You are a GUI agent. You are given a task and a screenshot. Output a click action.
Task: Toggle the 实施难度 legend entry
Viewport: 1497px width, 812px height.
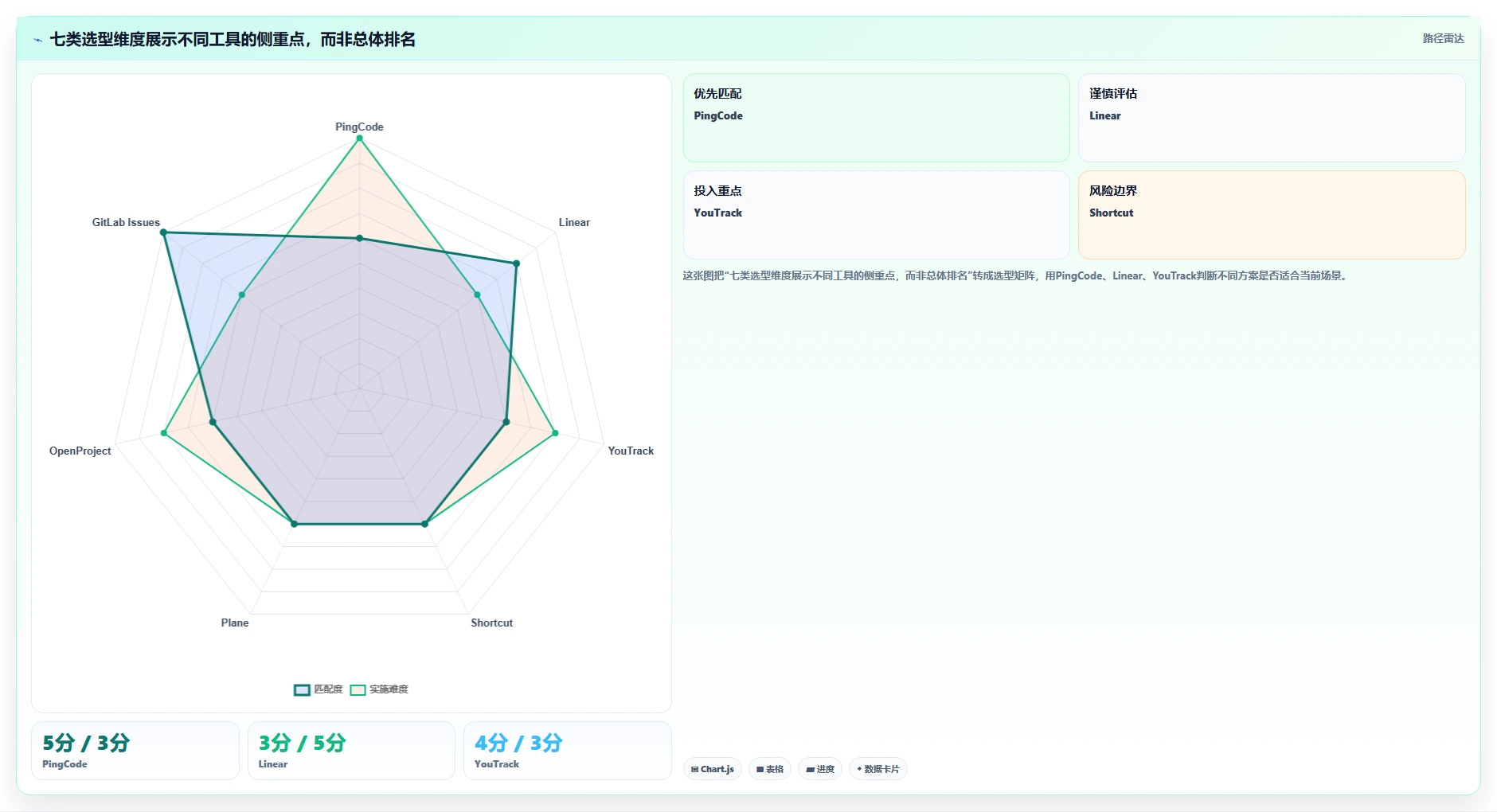pos(379,689)
